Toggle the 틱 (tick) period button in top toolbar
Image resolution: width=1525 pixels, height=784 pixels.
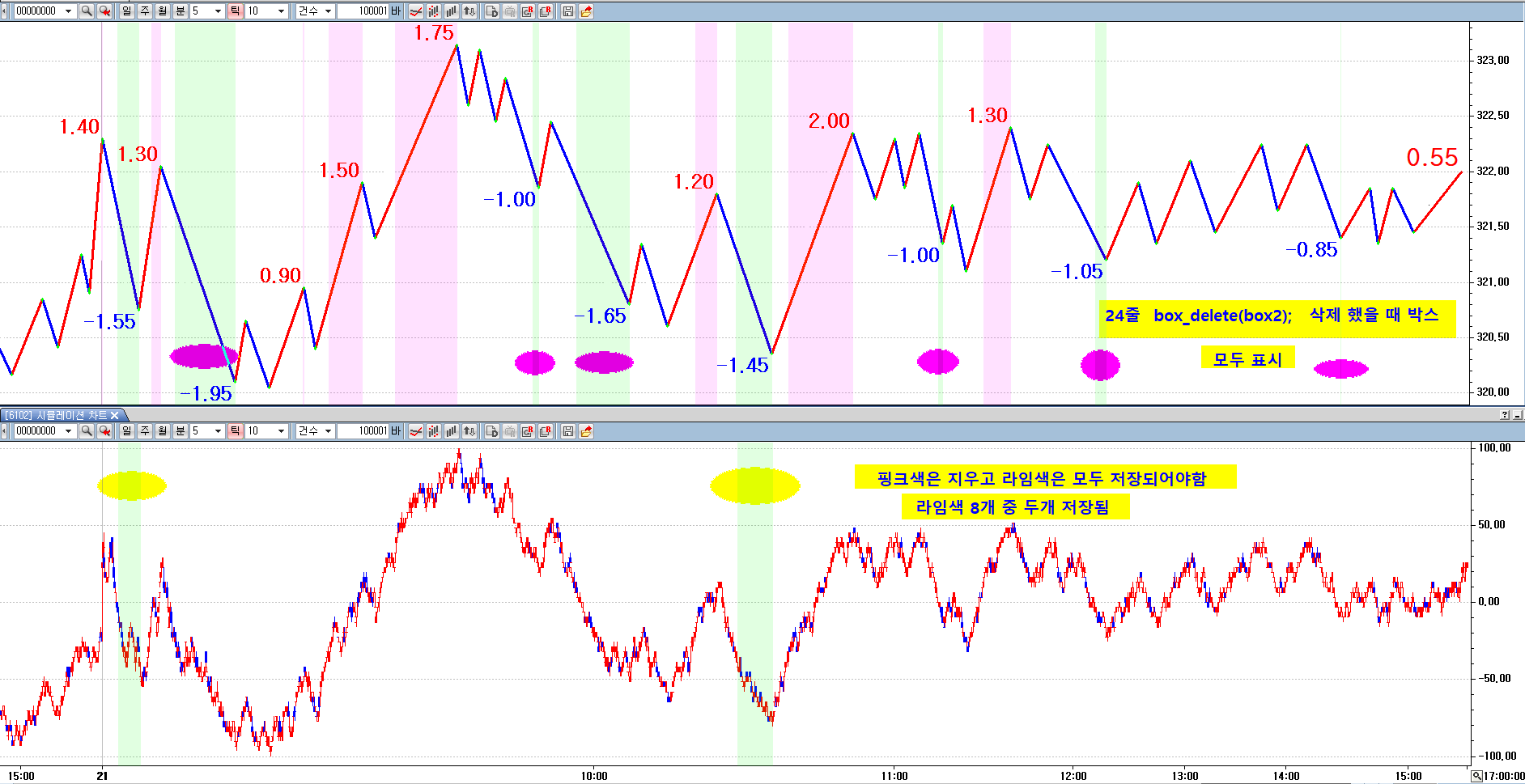click(x=235, y=11)
